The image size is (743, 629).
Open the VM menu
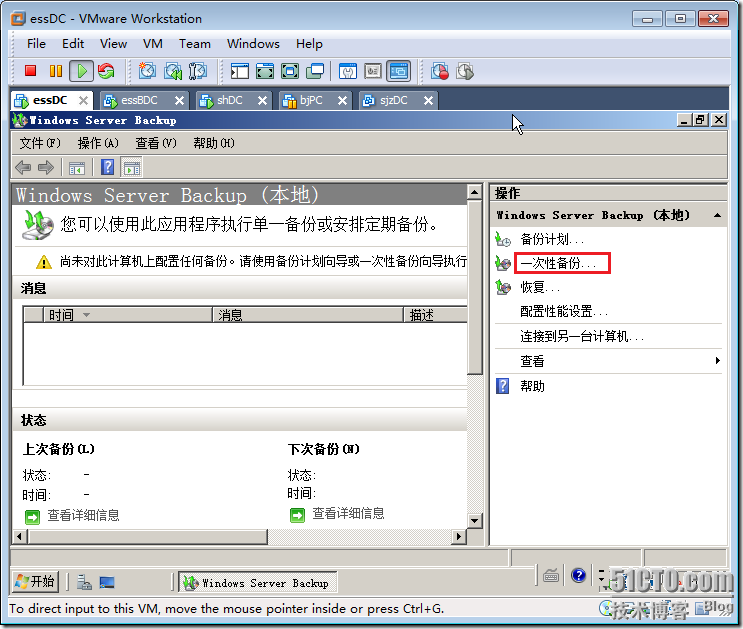point(153,44)
